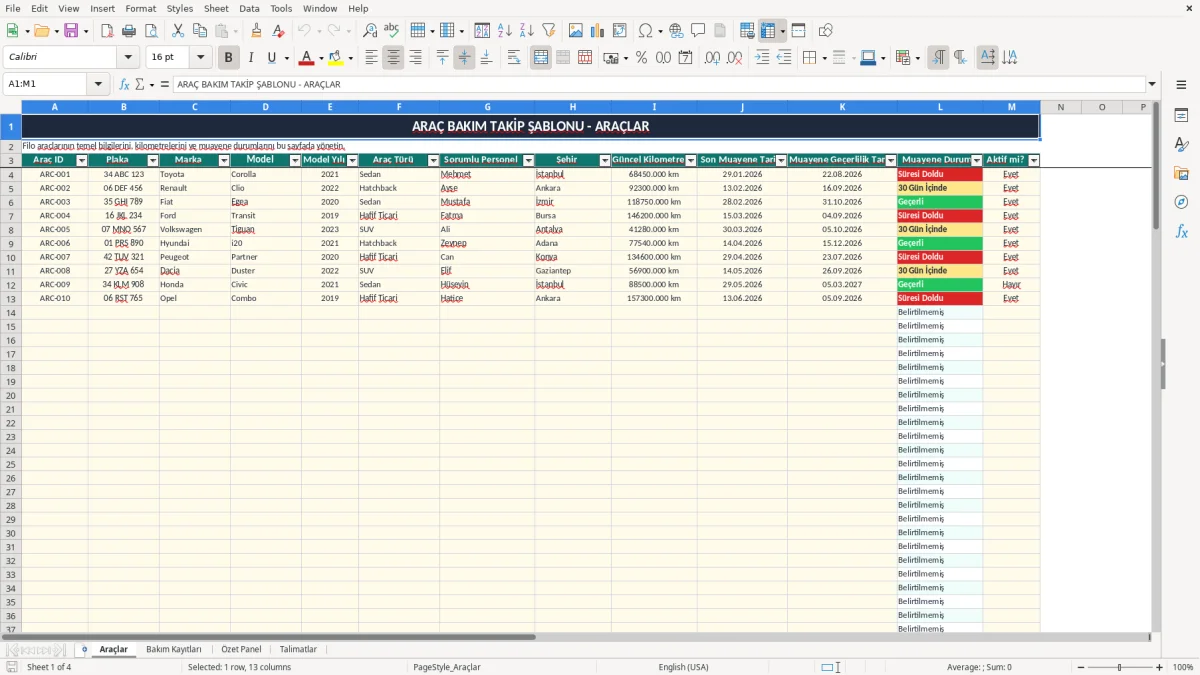Open Font Name dropdown
Screen dimensions: 1200x675
128,58
